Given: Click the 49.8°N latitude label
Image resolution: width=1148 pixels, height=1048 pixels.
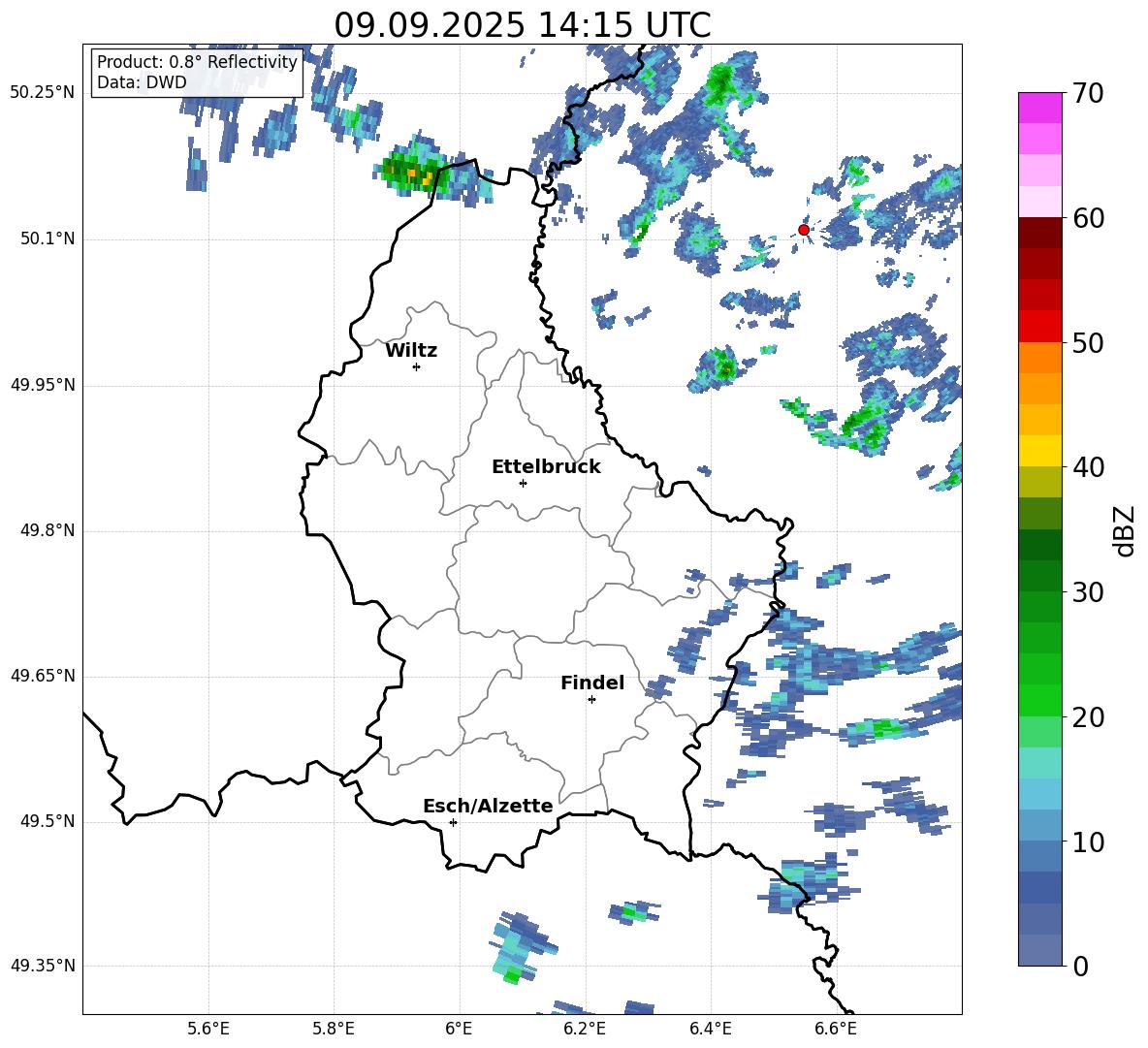Looking at the screenshot, I should pyautogui.click(x=48, y=530).
